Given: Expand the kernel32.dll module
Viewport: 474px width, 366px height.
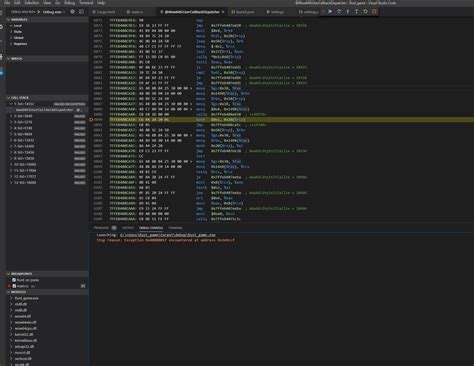Looking at the screenshot, I should click(x=47, y=334).
